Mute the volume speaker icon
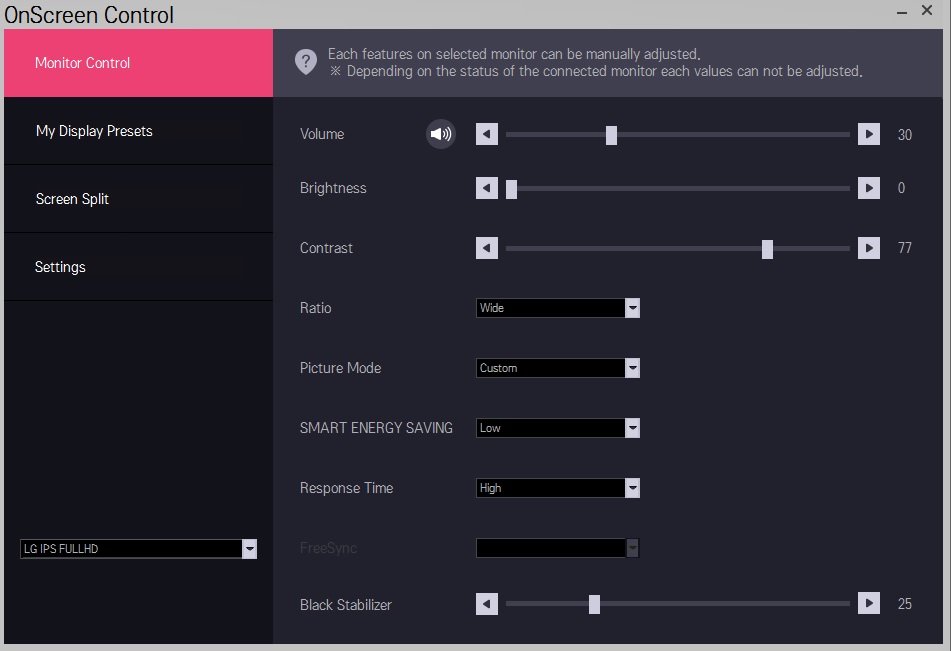This screenshot has width=951, height=651. (x=441, y=134)
